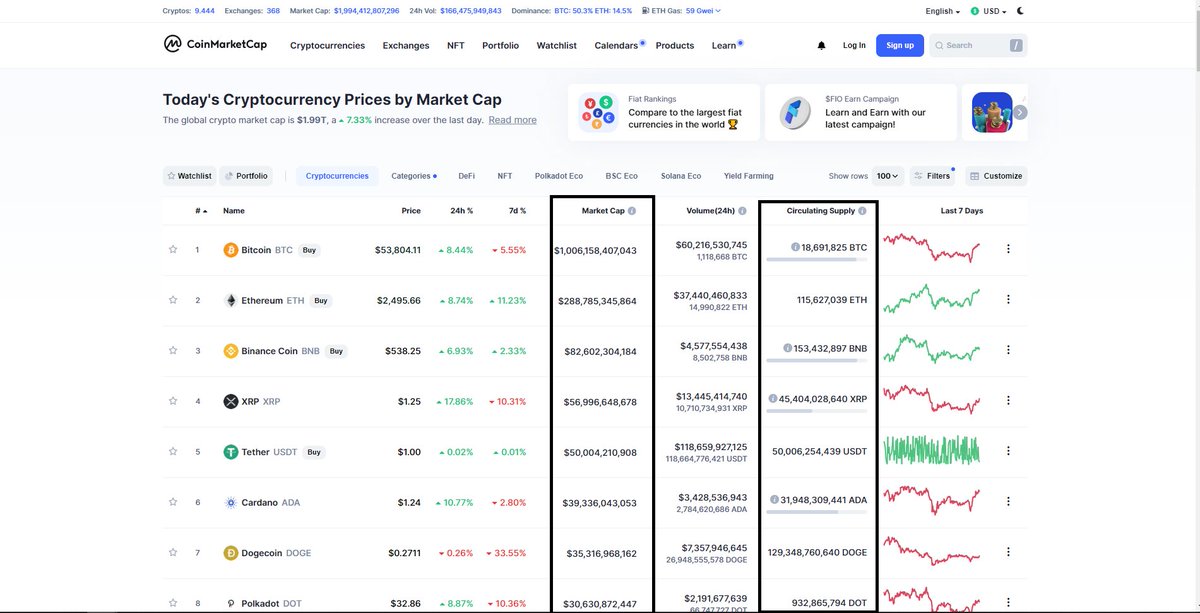Image resolution: width=1200 pixels, height=613 pixels.
Task: Click the Sign up button
Action: (900, 45)
